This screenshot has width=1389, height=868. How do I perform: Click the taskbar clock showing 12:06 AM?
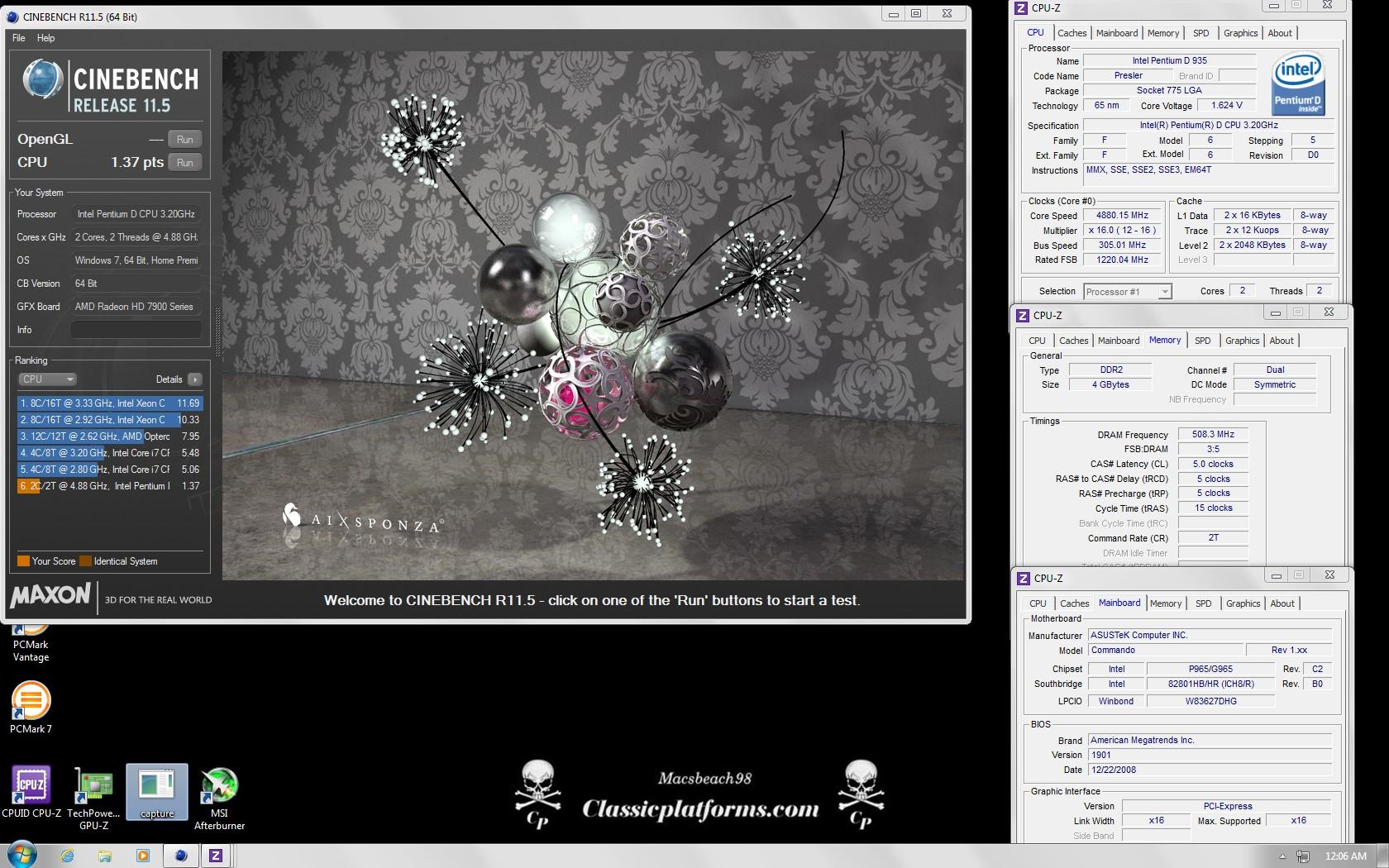1345,856
